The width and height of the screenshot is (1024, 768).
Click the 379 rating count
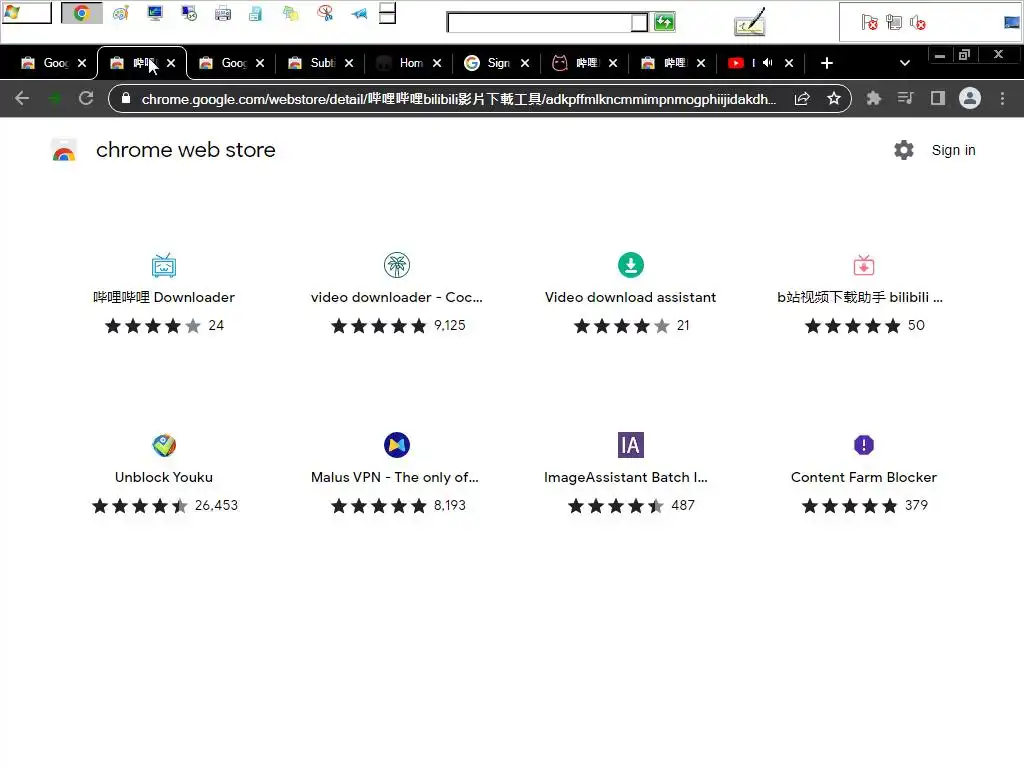pyautogui.click(x=916, y=505)
